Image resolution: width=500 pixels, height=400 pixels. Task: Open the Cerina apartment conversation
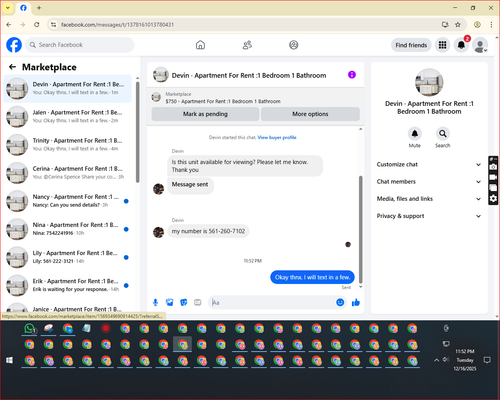(68, 173)
